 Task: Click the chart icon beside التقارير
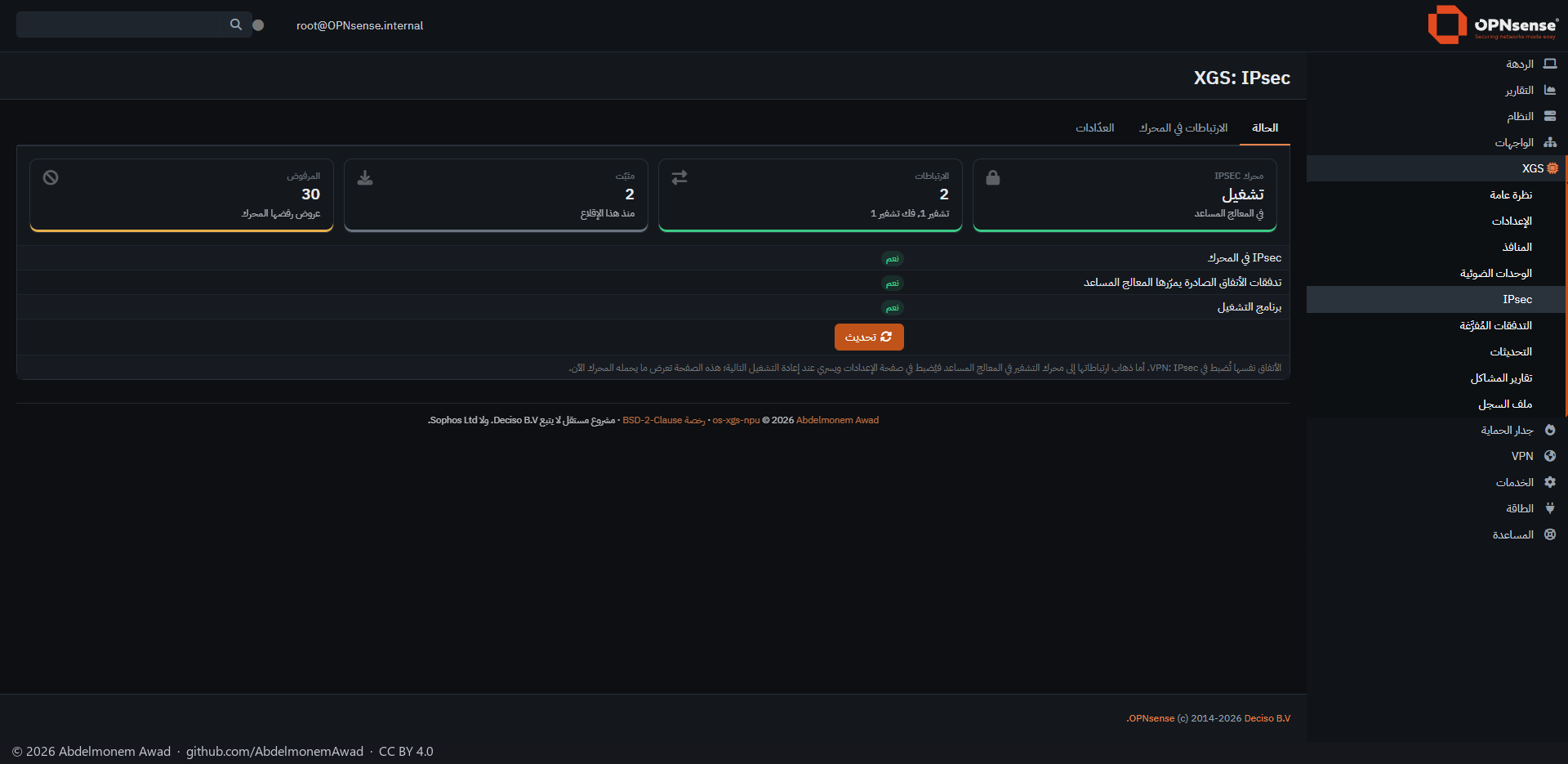coord(1550,90)
